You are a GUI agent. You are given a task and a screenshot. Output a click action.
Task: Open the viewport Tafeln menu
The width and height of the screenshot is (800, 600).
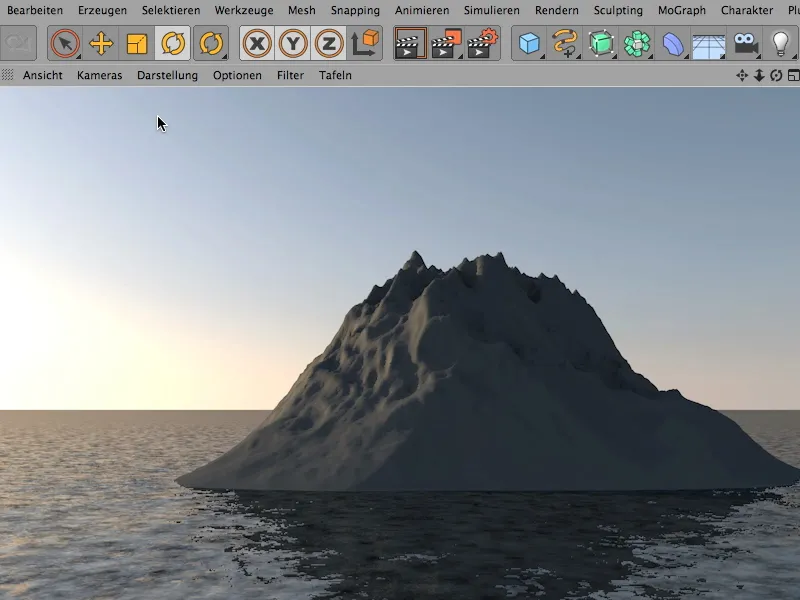tap(335, 76)
